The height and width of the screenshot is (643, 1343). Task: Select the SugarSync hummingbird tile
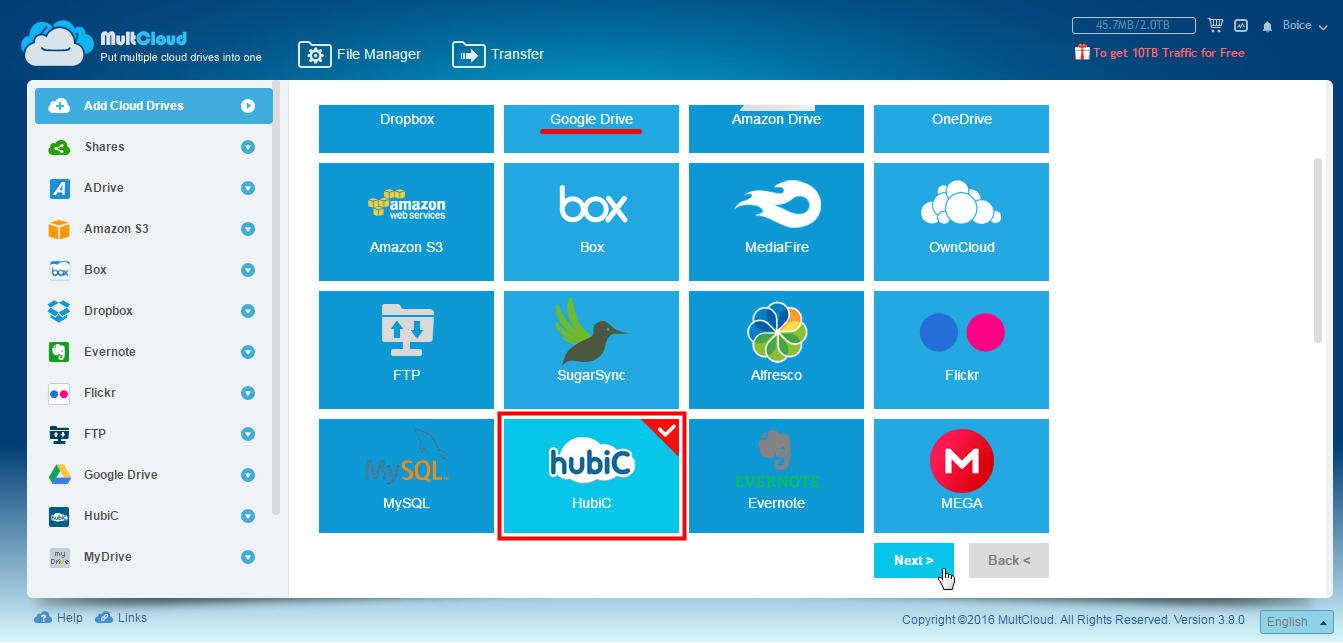coord(591,350)
